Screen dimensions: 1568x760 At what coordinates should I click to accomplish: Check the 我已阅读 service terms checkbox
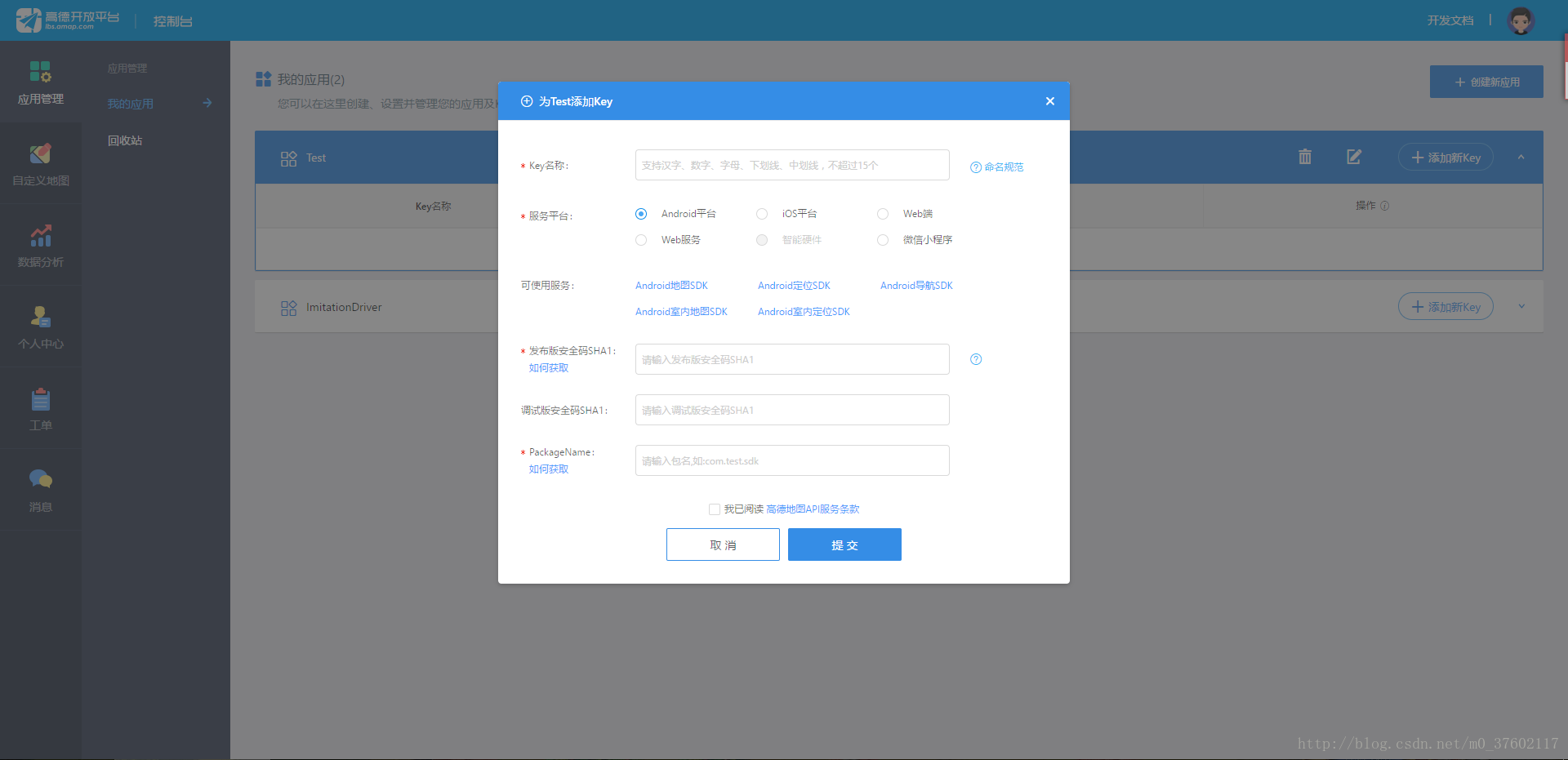(715, 509)
